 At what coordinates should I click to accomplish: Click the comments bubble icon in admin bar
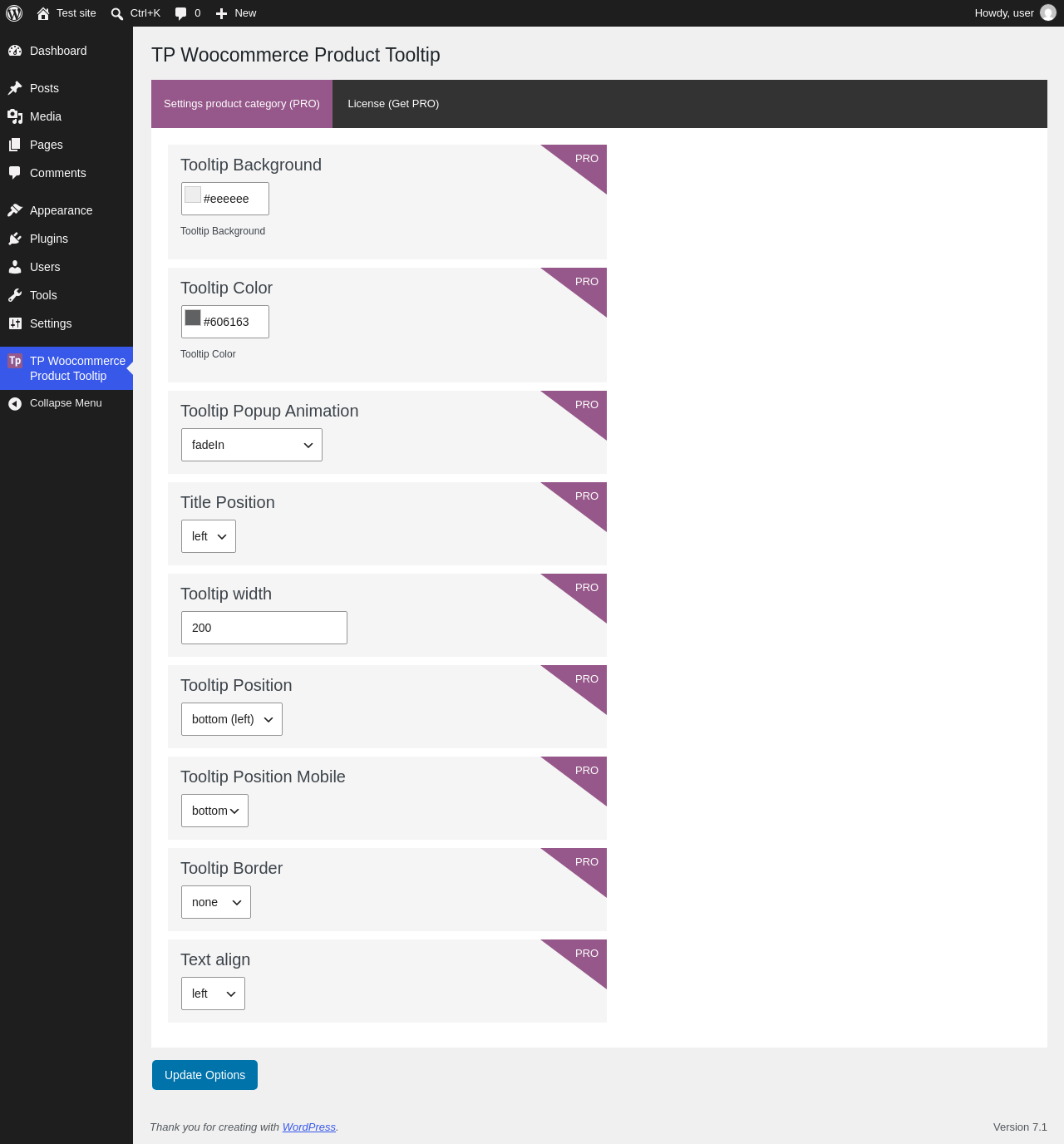pyautogui.click(x=180, y=13)
